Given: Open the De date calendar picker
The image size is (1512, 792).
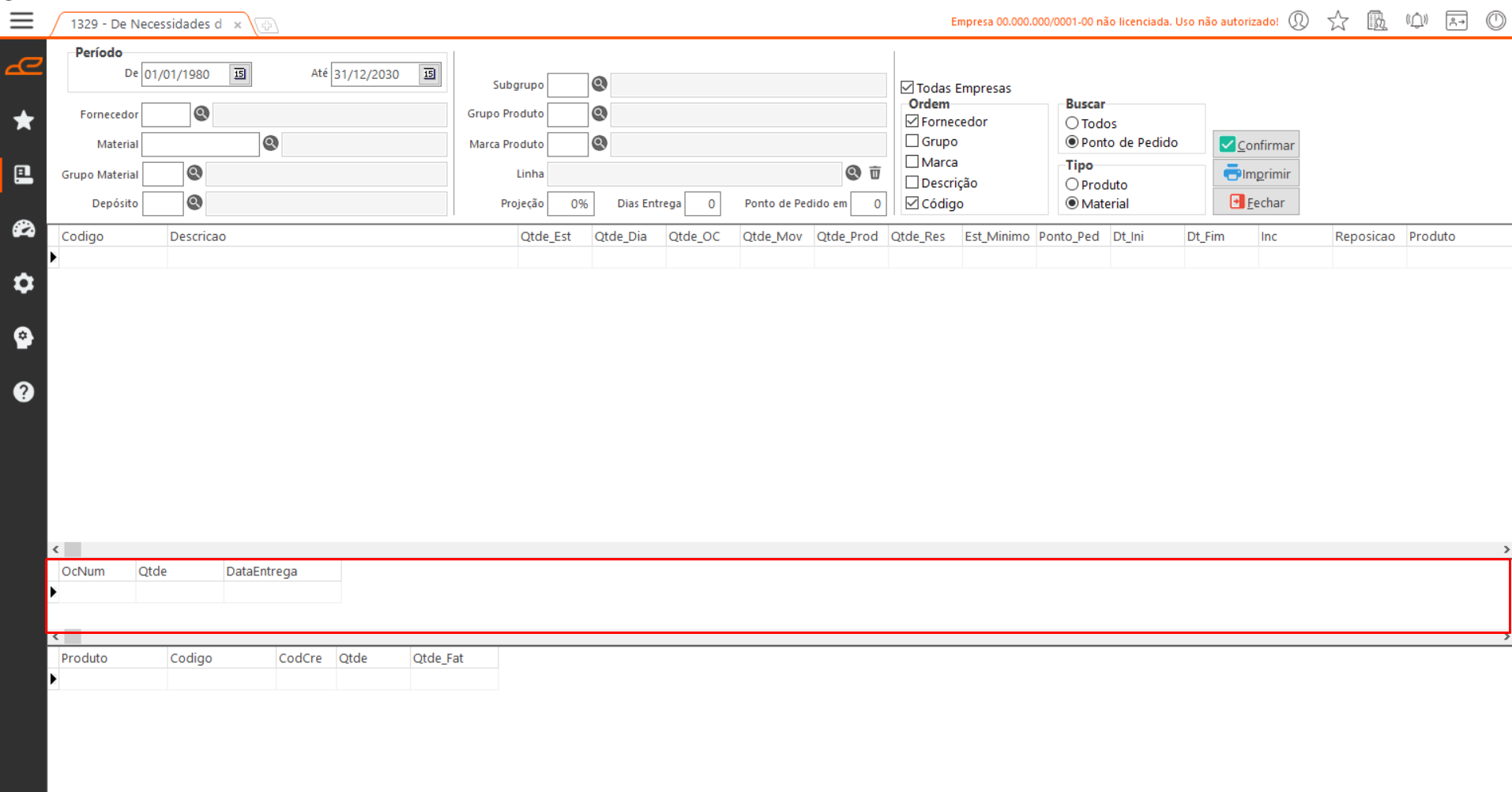Looking at the screenshot, I should (239, 74).
